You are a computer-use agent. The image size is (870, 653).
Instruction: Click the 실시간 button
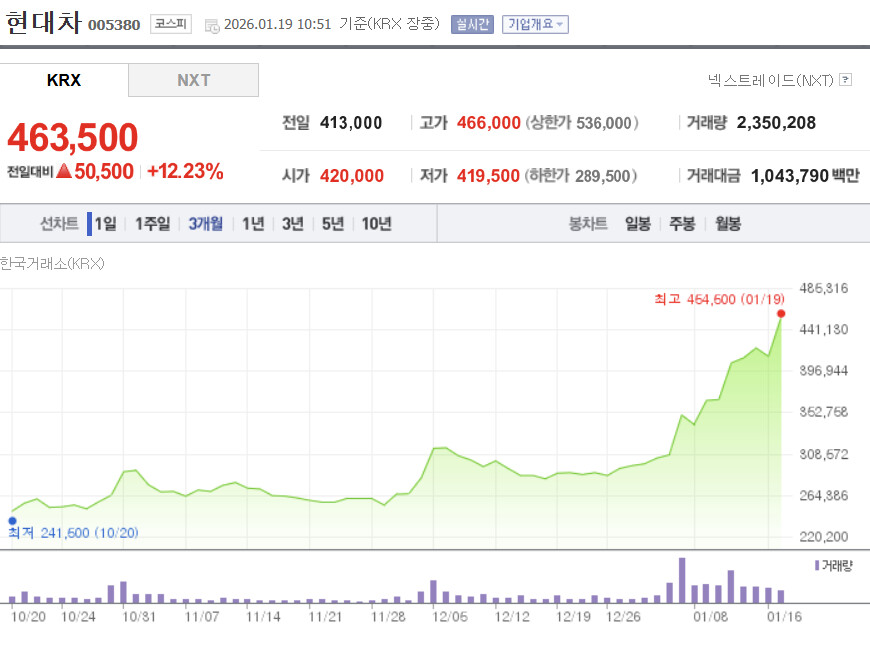pyautogui.click(x=472, y=24)
